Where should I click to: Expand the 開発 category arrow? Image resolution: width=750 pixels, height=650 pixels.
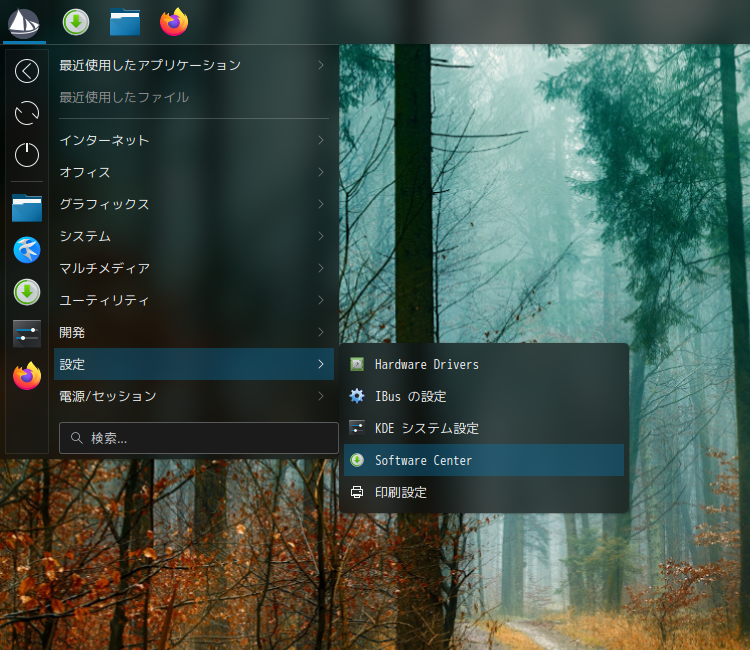click(x=321, y=332)
